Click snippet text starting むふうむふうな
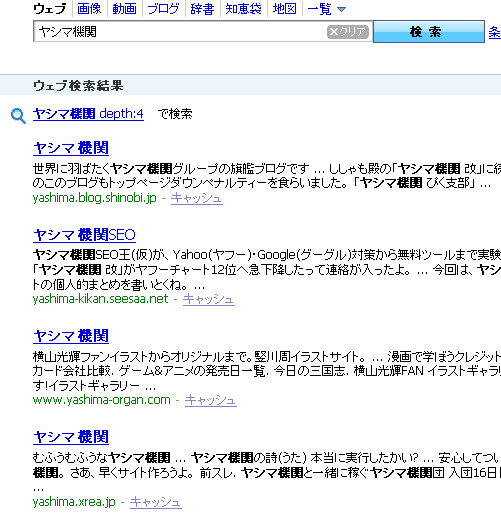The image size is (501, 520). point(267,472)
